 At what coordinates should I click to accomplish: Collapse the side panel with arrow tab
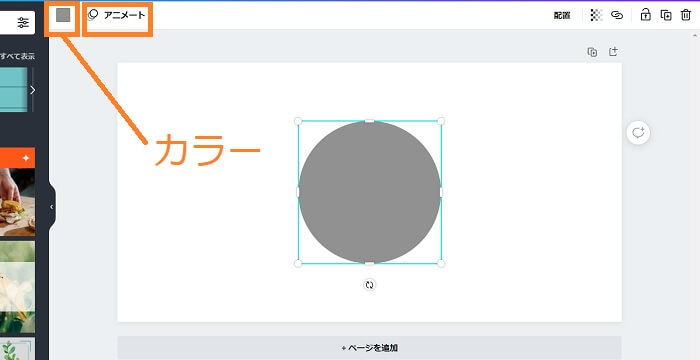point(51,207)
